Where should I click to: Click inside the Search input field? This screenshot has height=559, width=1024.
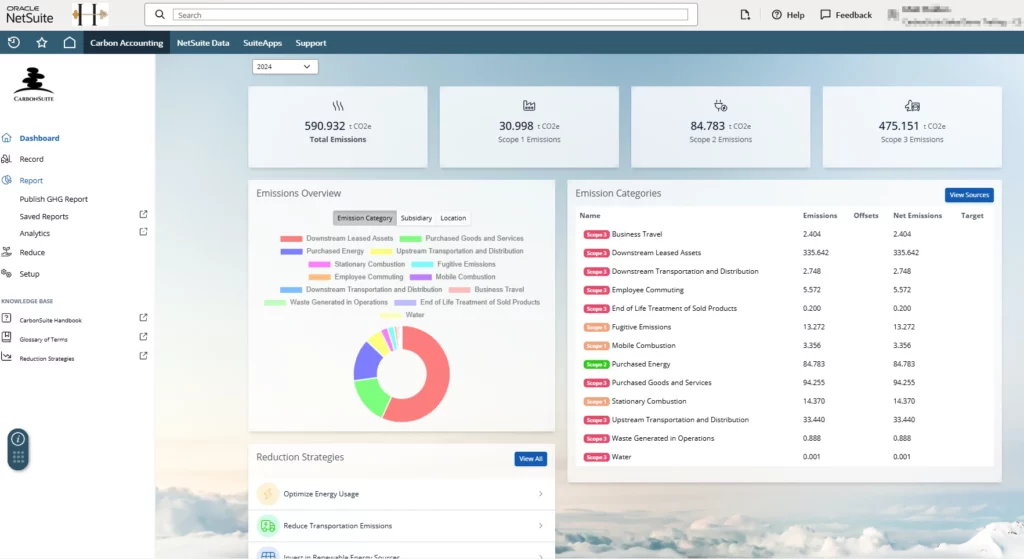(x=430, y=14)
